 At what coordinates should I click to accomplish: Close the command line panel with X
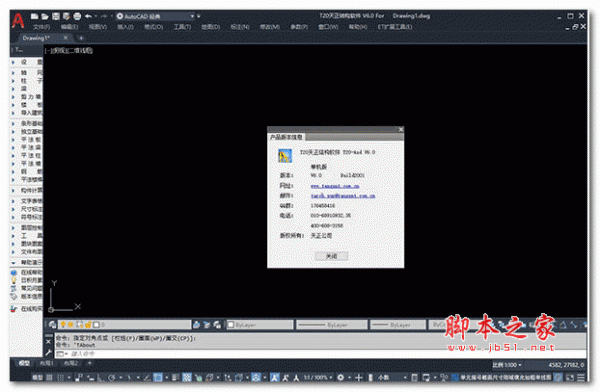(x=49, y=341)
